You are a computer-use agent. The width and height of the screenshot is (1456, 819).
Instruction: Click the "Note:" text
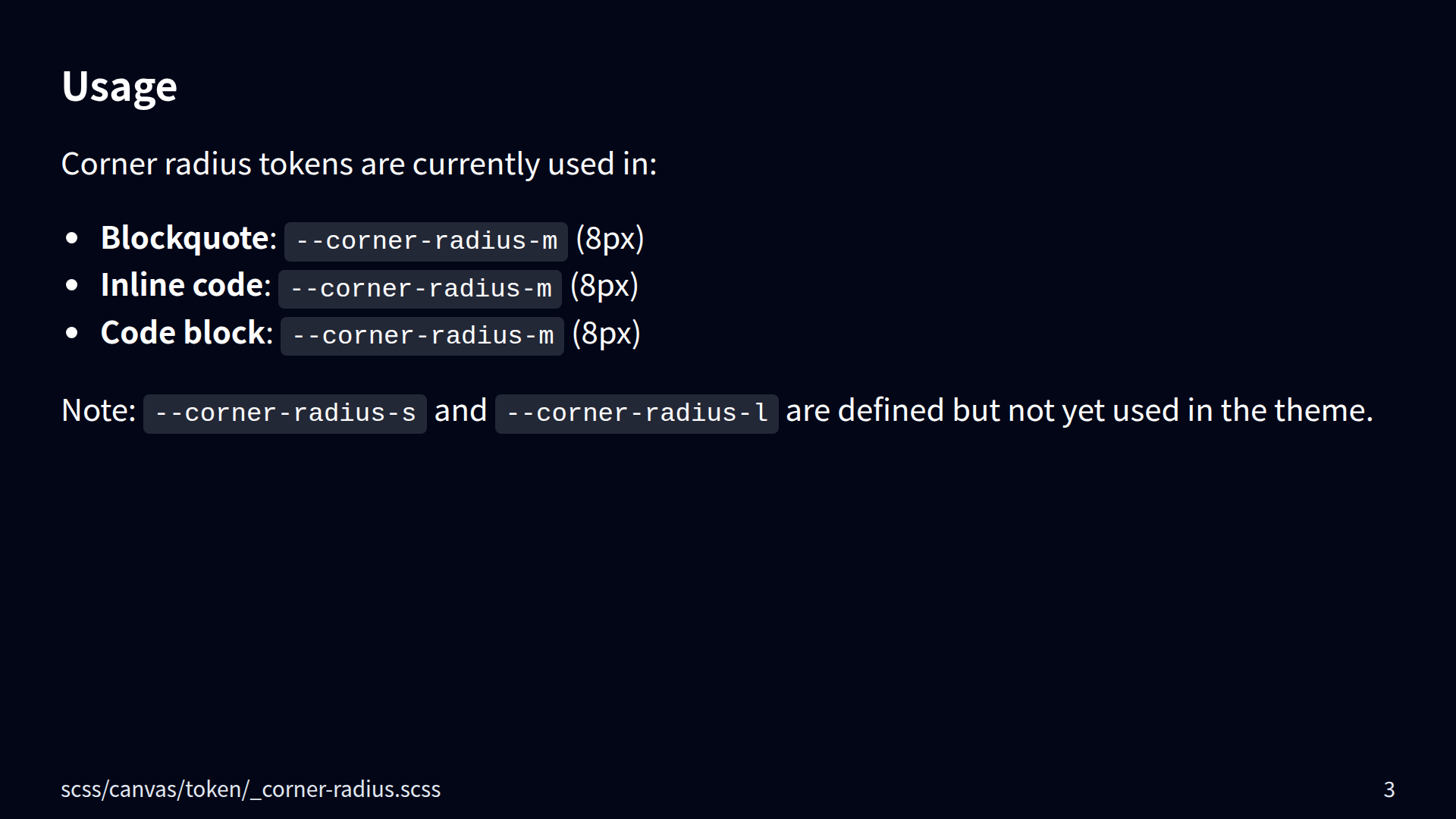99,411
